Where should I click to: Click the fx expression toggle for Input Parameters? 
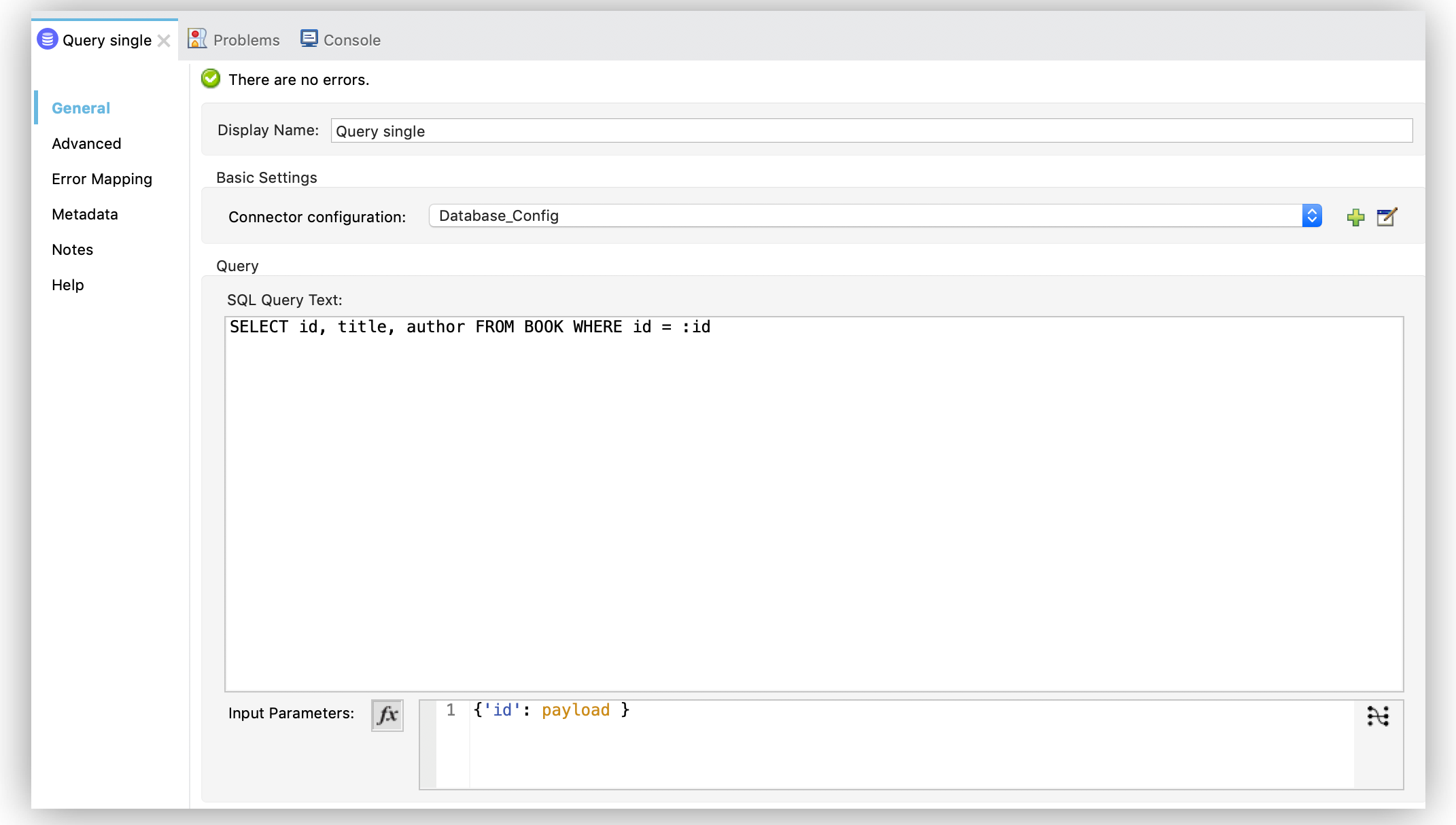click(386, 715)
